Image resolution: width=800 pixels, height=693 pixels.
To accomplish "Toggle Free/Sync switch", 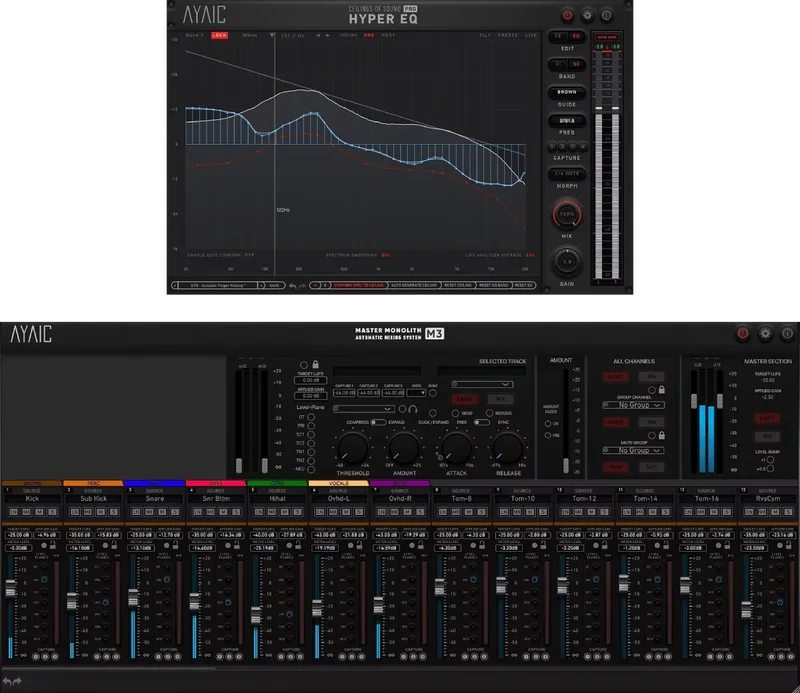I will tap(481, 422).
